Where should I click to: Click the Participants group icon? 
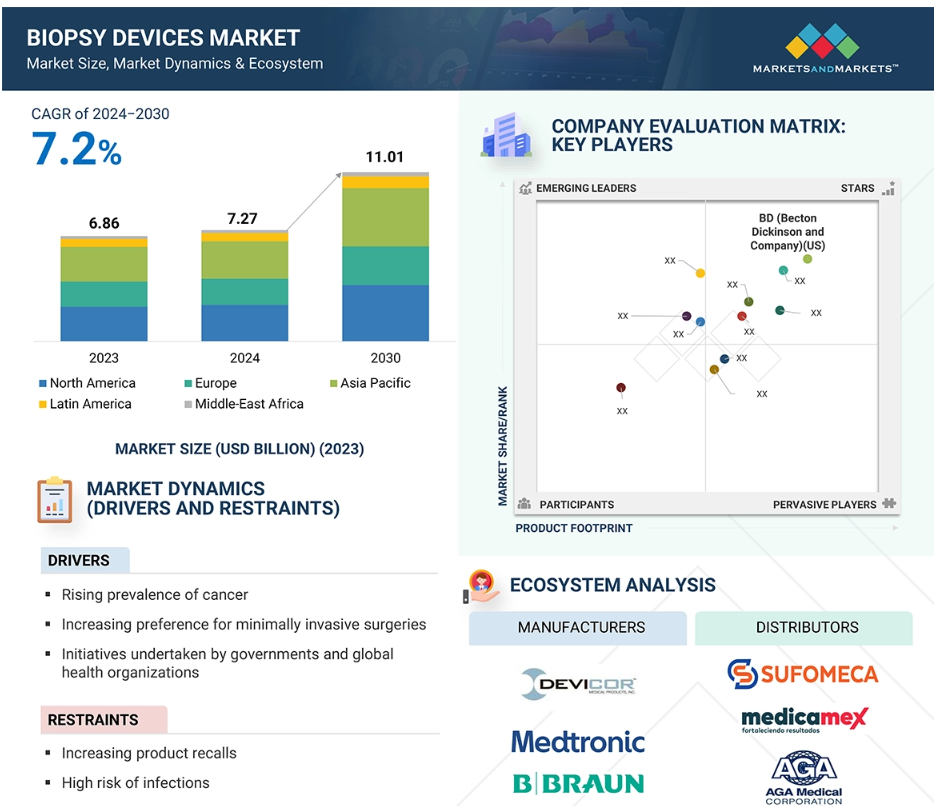point(524,504)
